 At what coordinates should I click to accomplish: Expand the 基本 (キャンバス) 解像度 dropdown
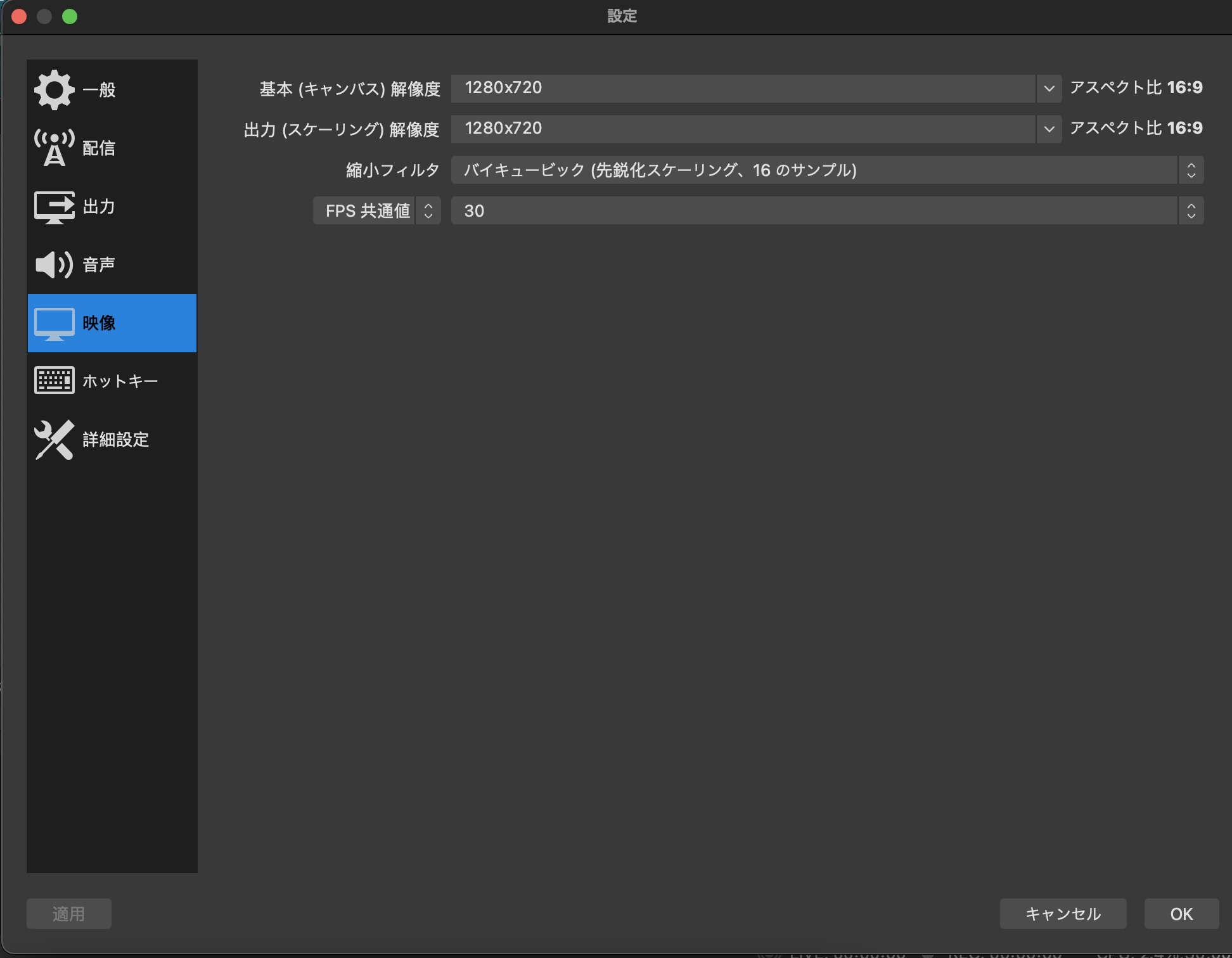coord(1049,89)
